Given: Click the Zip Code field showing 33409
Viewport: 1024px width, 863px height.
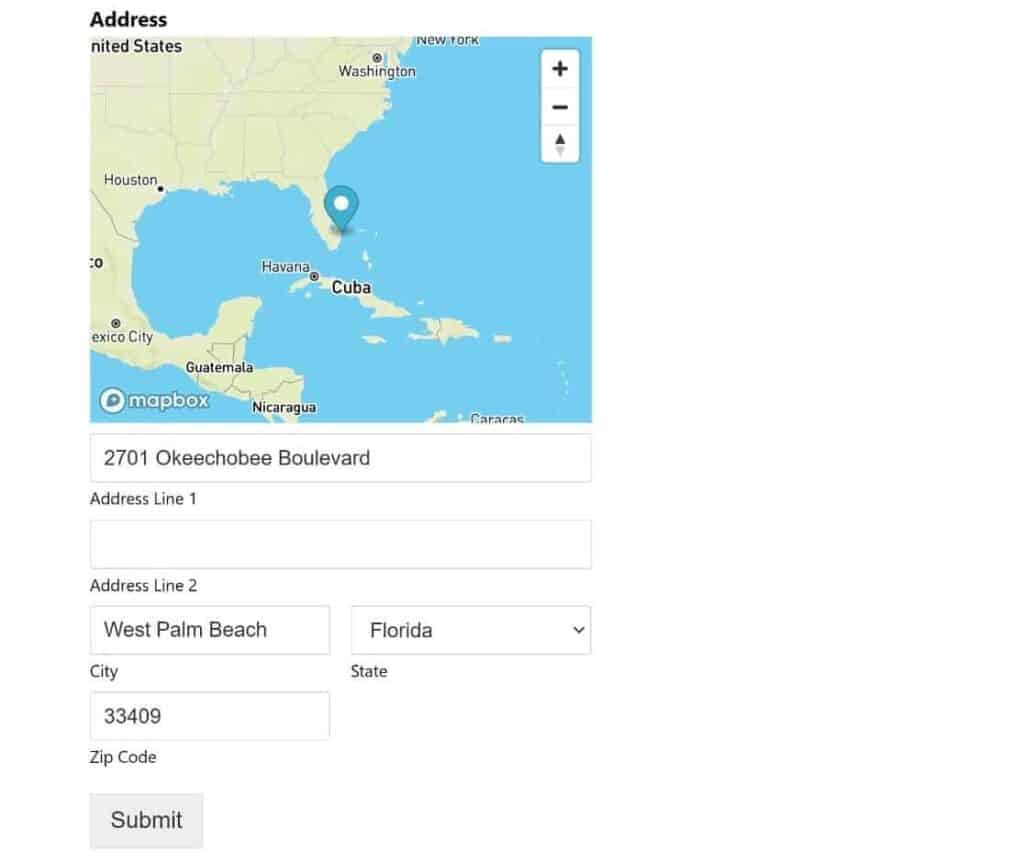Looking at the screenshot, I should pos(209,715).
